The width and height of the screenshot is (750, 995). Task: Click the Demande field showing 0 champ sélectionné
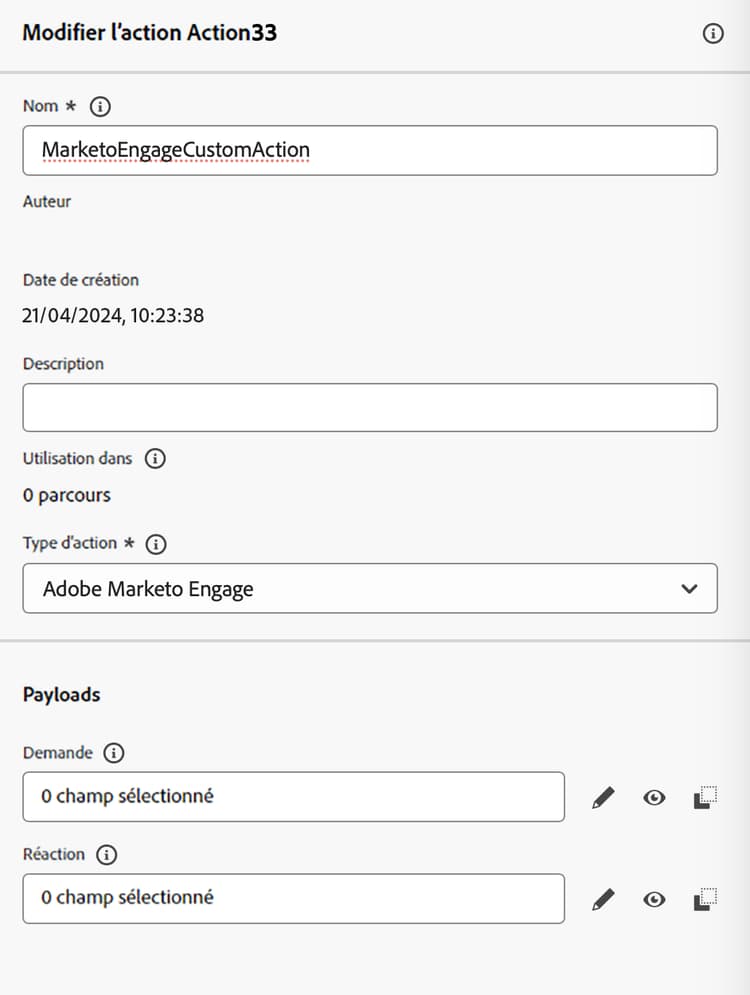coord(293,797)
